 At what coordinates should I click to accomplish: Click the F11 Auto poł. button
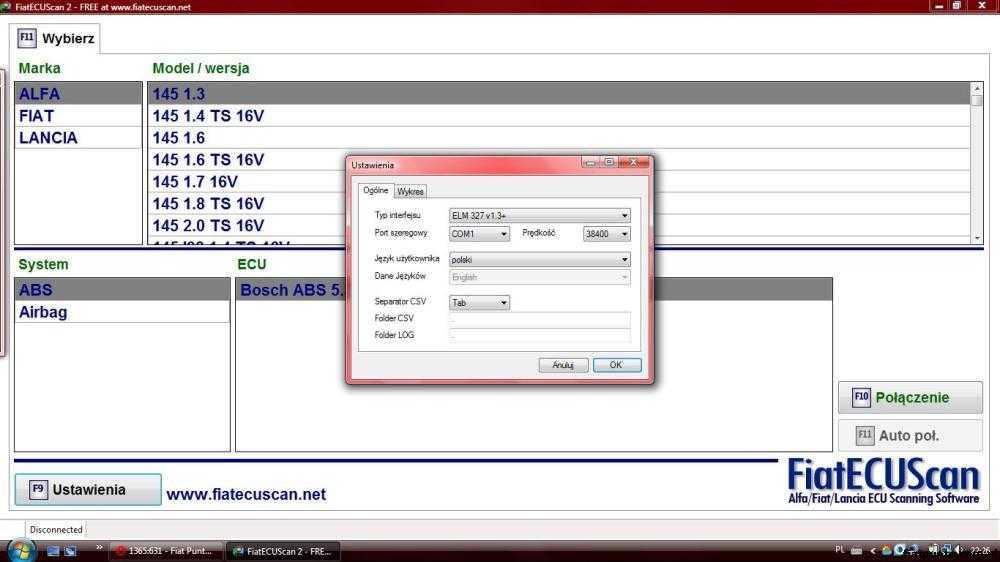pyautogui.click(x=910, y=436)
